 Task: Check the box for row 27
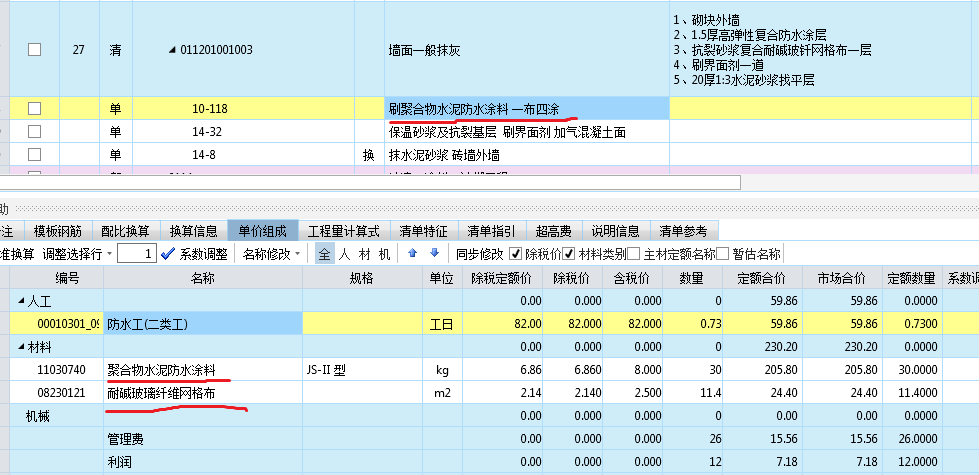[x=34, y=50]
